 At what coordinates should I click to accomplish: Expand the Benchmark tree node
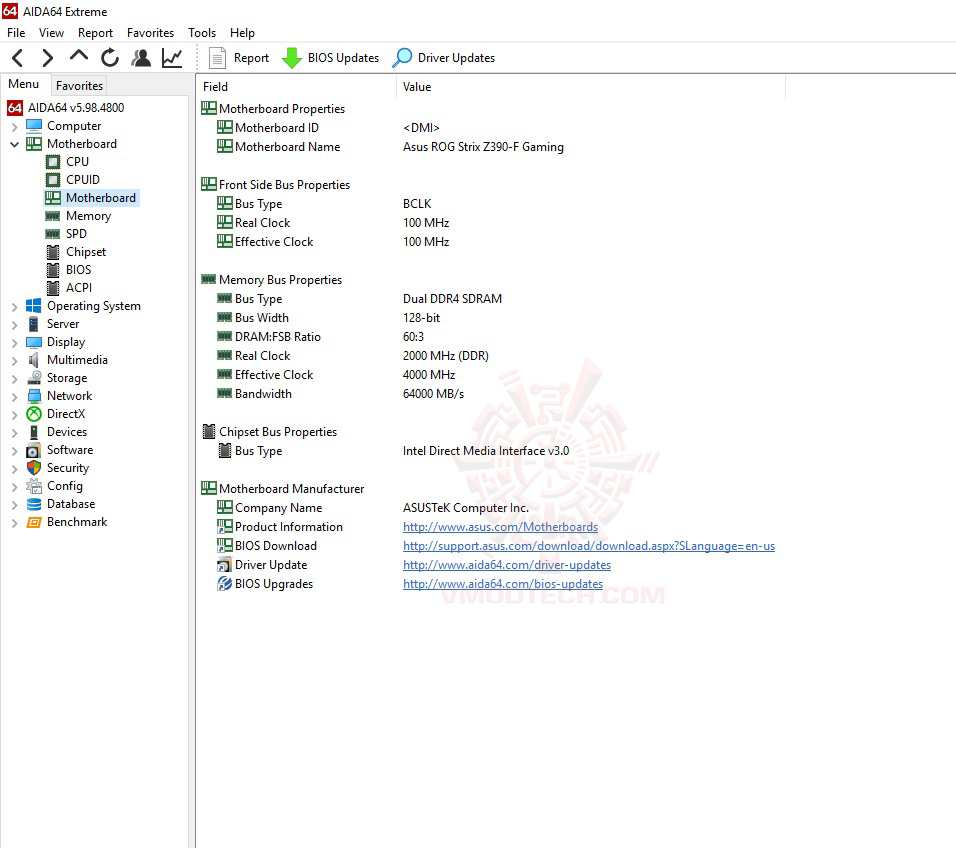[x=14, y=523]
